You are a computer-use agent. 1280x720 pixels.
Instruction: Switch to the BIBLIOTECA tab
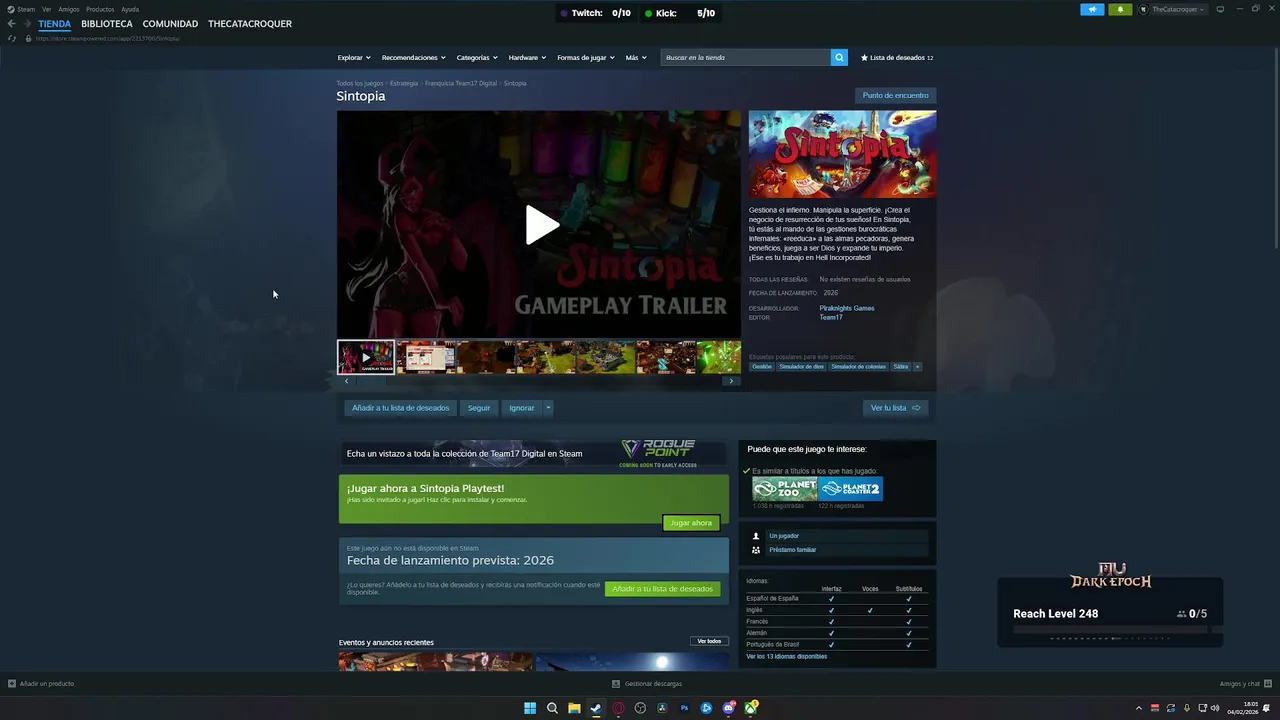(107, 24)
